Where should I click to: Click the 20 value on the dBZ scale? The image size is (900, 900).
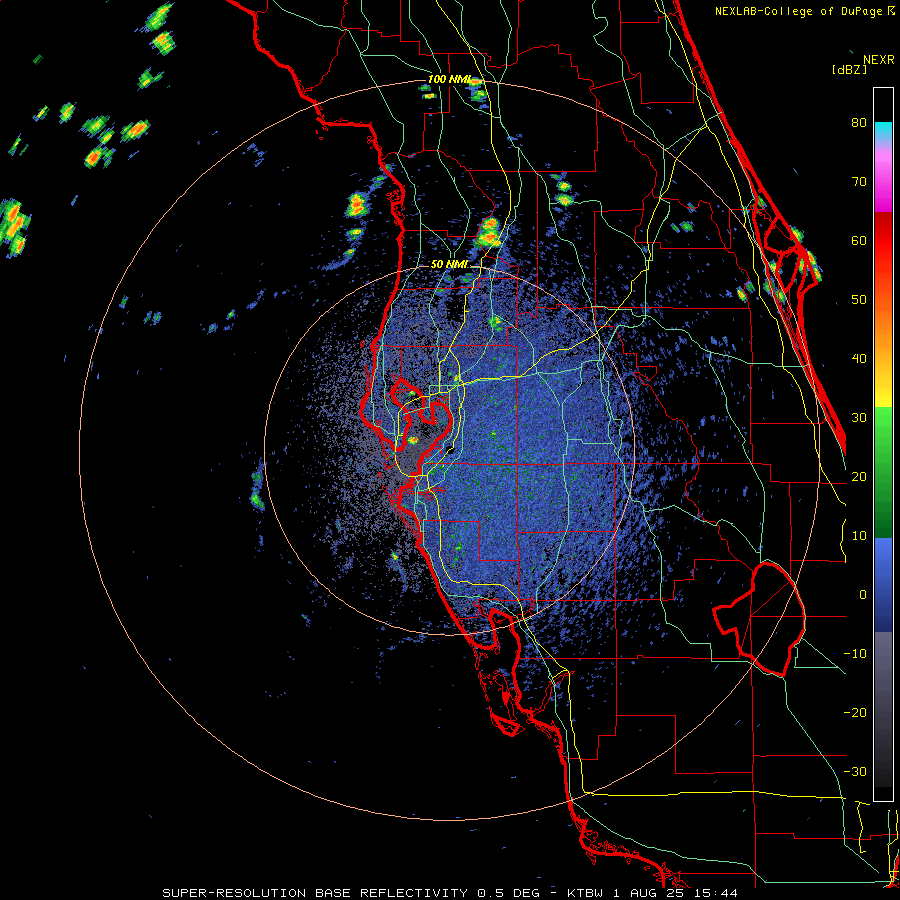pos(859,477)
